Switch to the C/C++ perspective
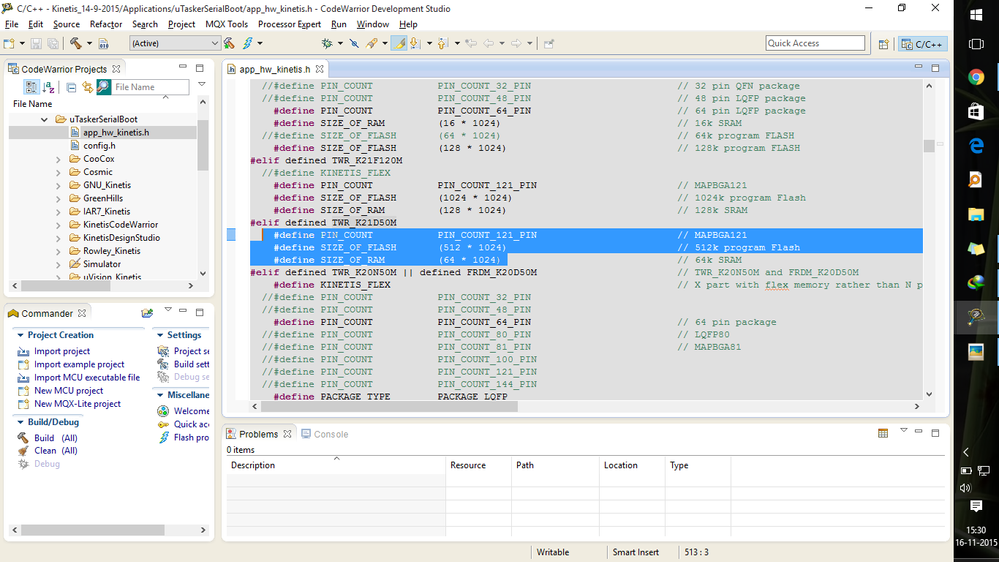This screenshot has height=562, width=999. tap(922, 44)
